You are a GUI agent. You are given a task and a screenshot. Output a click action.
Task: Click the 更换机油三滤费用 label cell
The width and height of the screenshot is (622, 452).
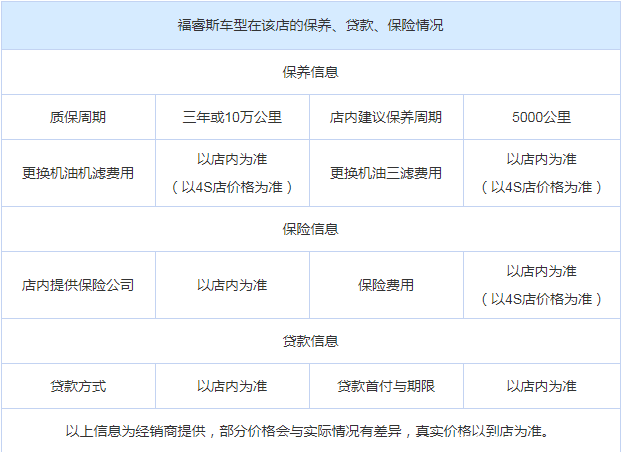click(x=386, y=173)
